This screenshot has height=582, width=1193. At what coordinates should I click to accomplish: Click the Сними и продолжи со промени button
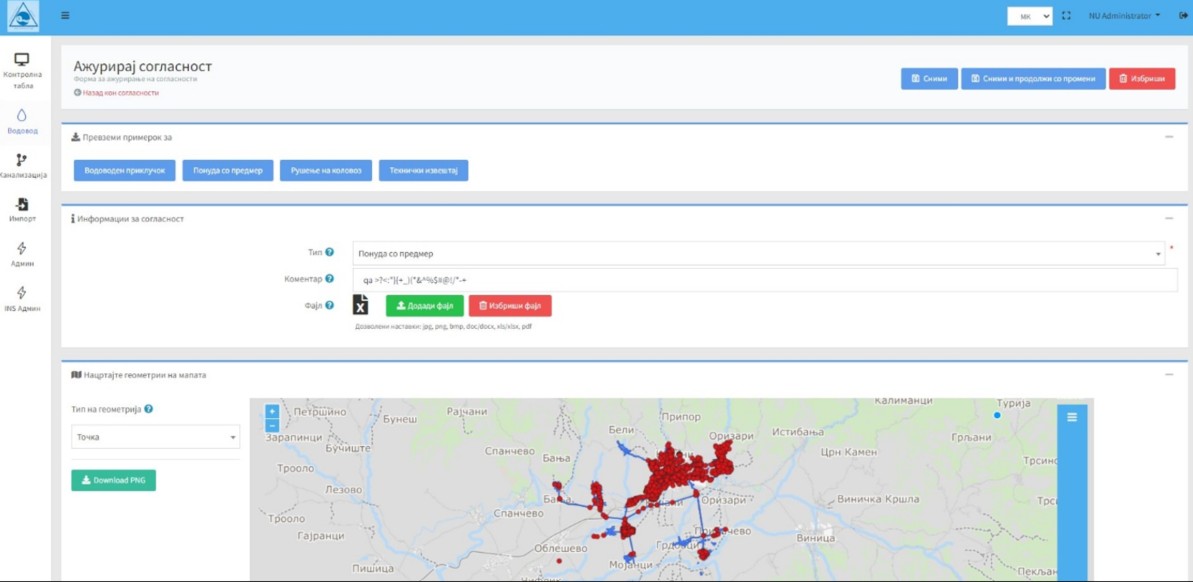1033,79
